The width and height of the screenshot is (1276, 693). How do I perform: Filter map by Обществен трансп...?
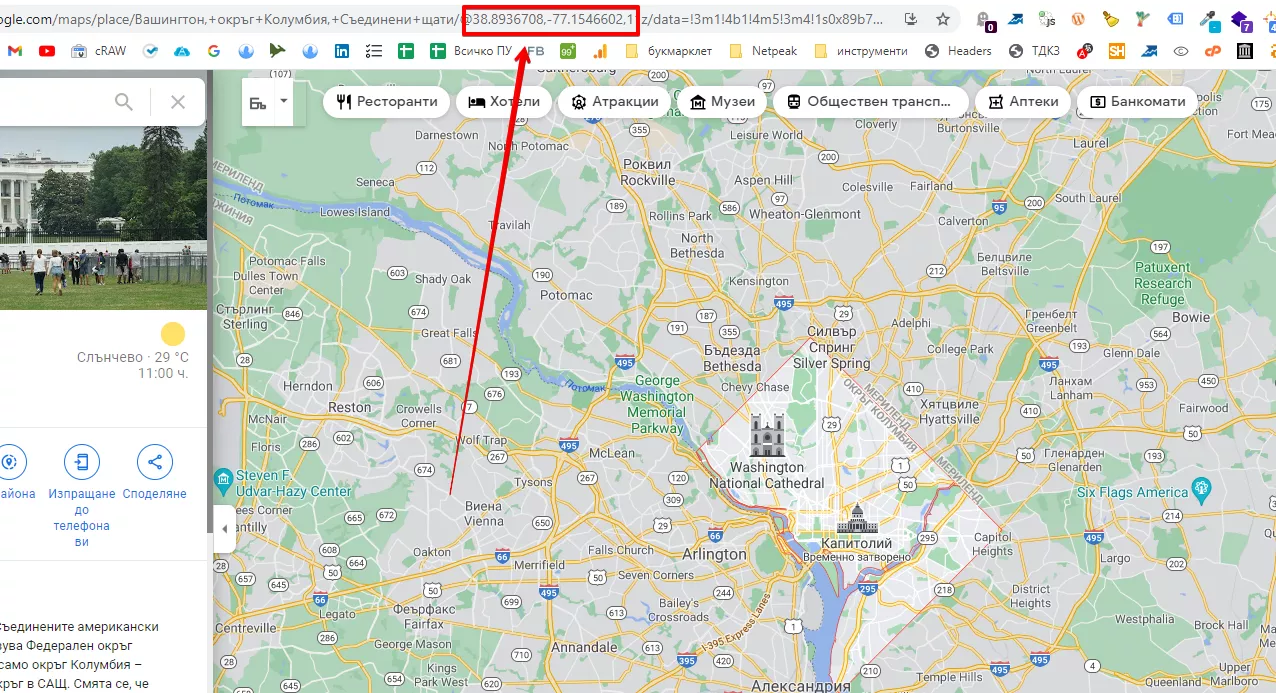pos(870,101)
